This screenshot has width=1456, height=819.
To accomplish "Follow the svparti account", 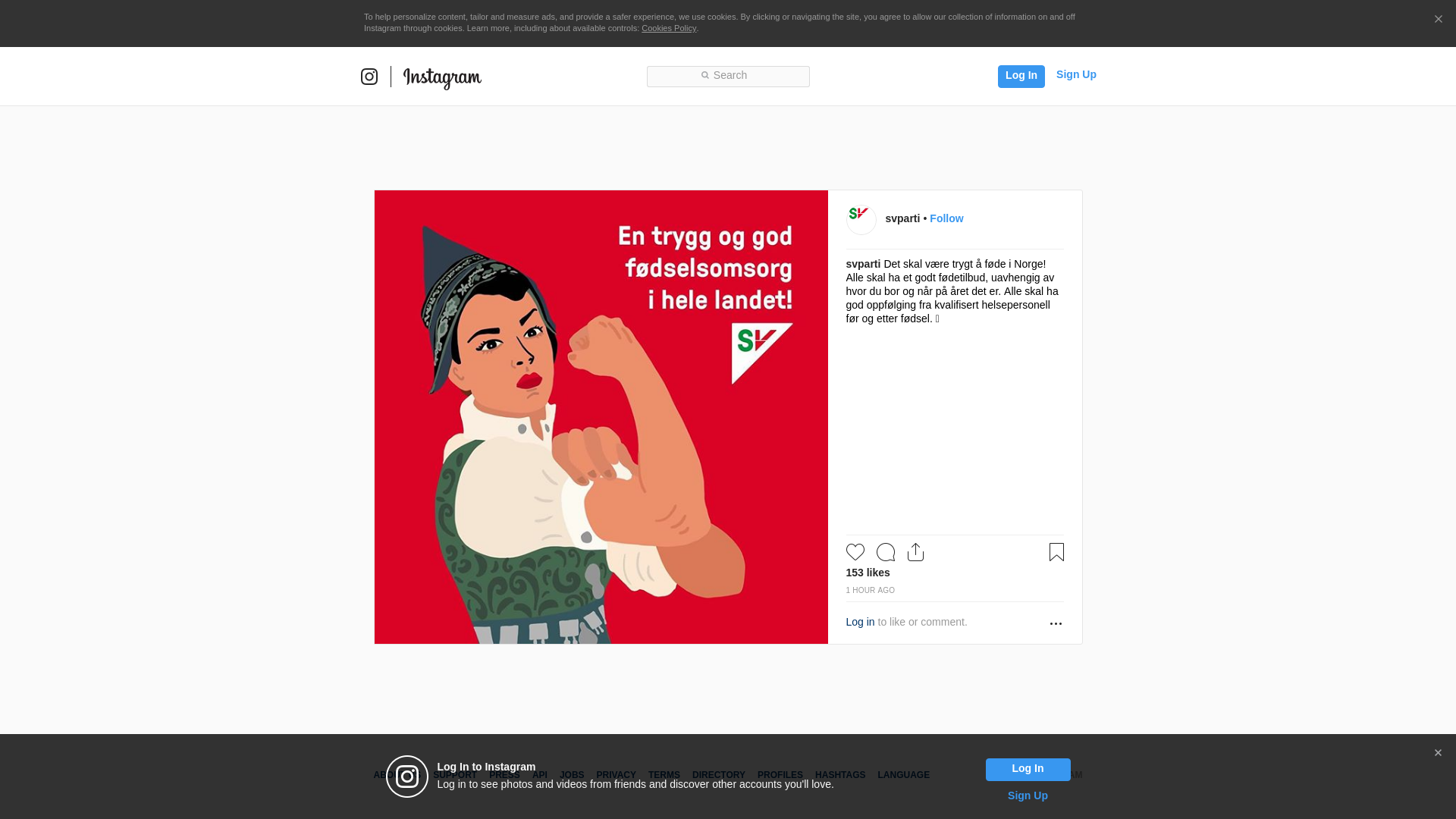I will click(946, 218).
